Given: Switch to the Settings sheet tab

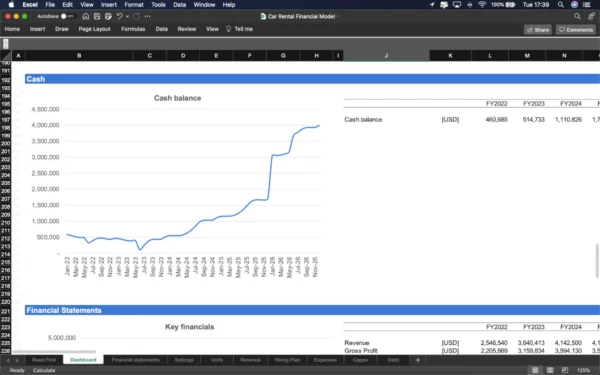Looking at the screenshot, I should click(184, 360).
